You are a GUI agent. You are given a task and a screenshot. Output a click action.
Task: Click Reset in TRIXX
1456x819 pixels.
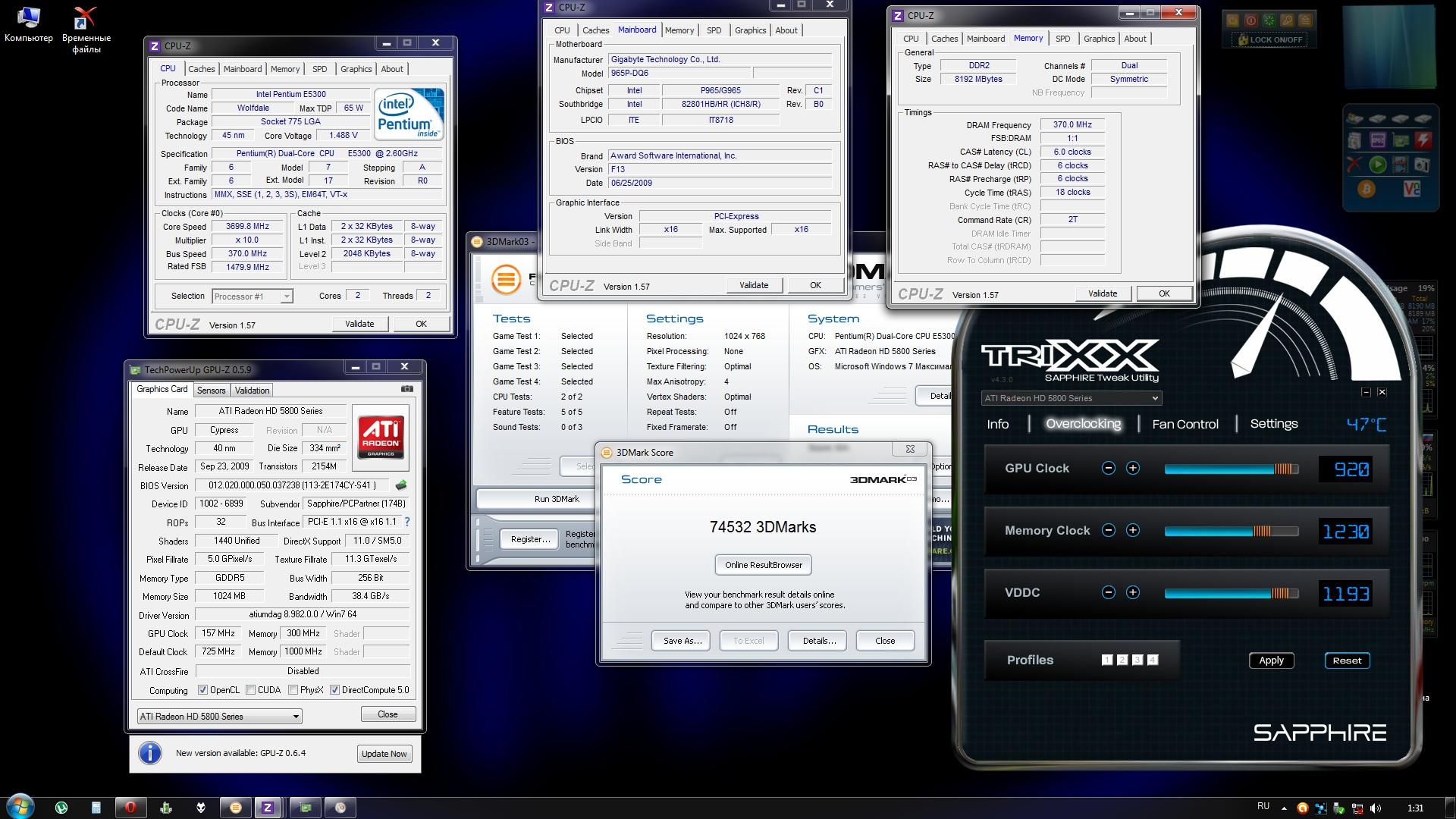(x=1347, y=661)
